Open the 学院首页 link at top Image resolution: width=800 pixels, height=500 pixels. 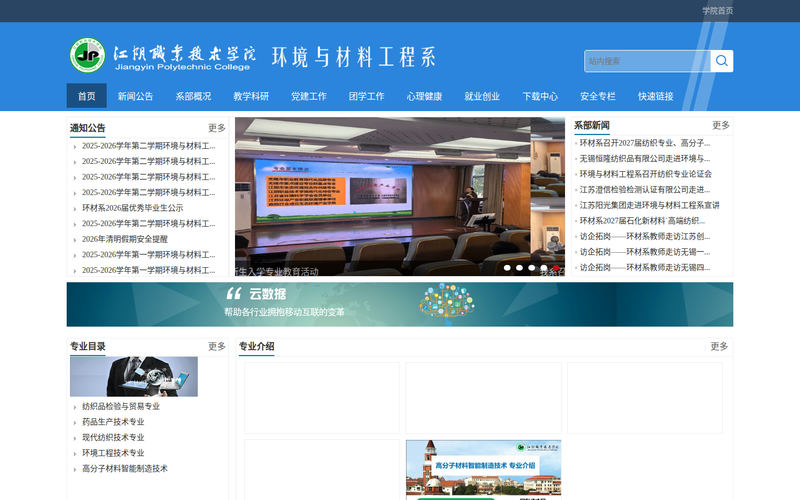click(x=717, y=11)
